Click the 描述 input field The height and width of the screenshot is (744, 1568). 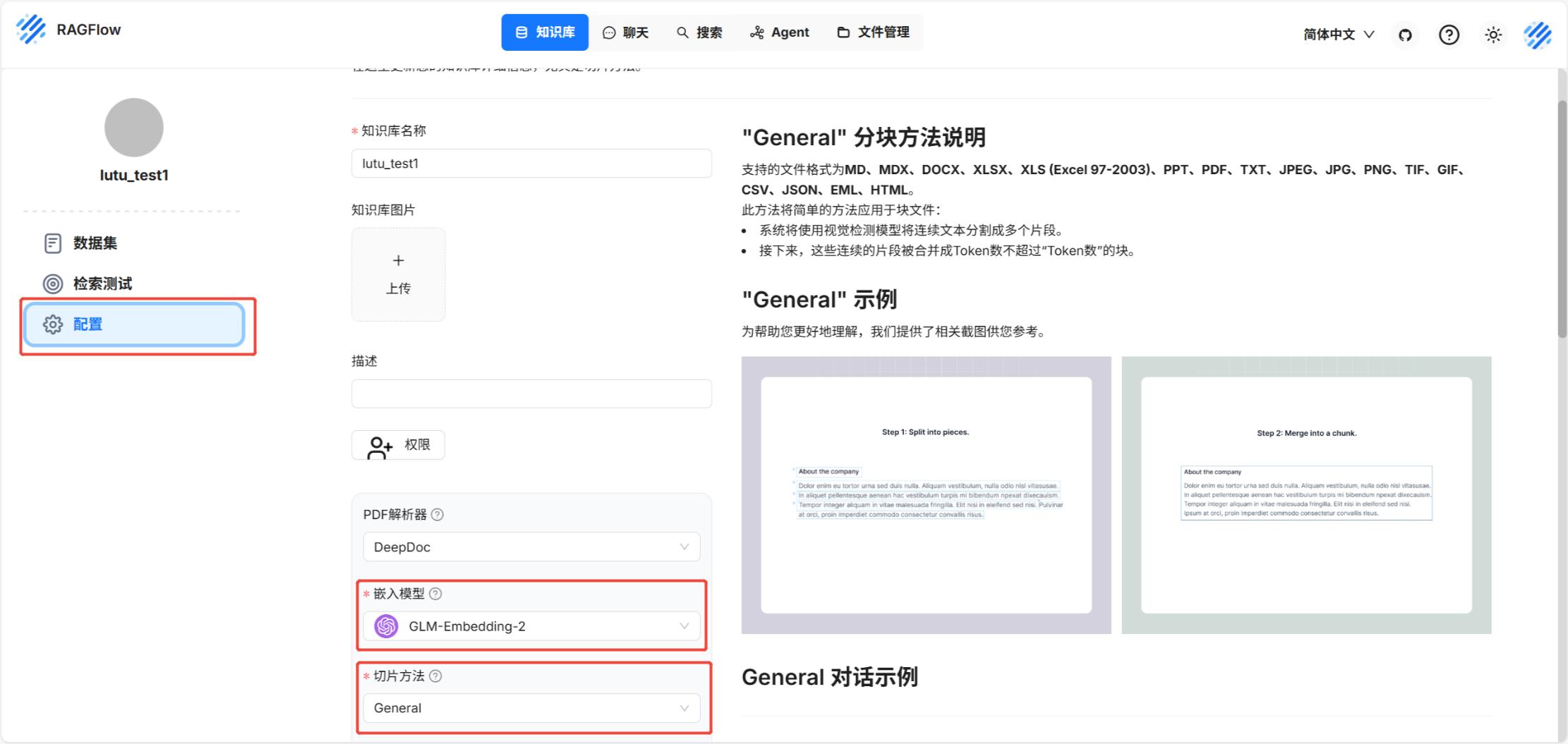531,394
